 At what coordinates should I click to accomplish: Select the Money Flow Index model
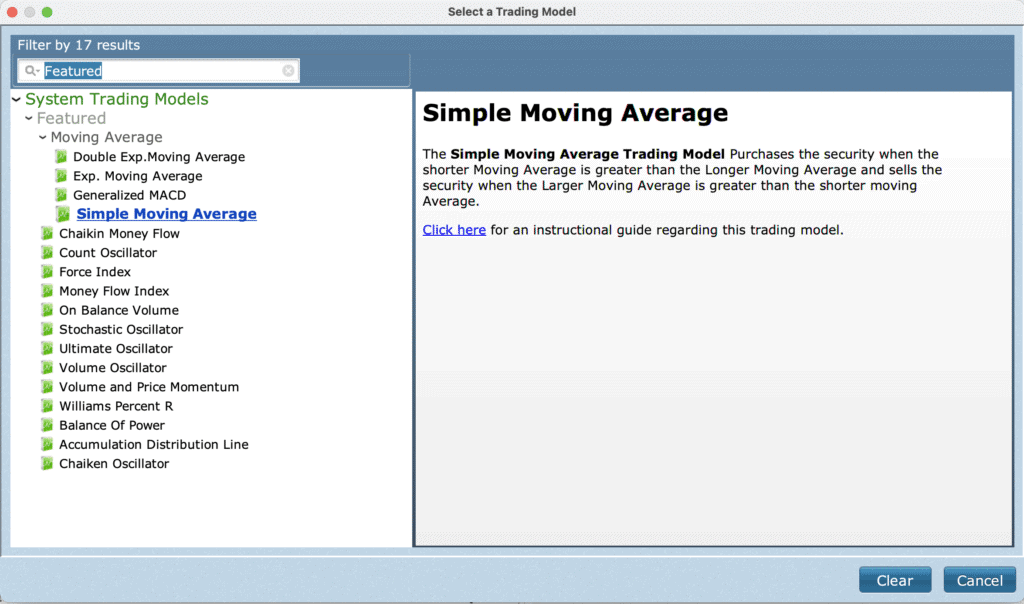point(113,291)
